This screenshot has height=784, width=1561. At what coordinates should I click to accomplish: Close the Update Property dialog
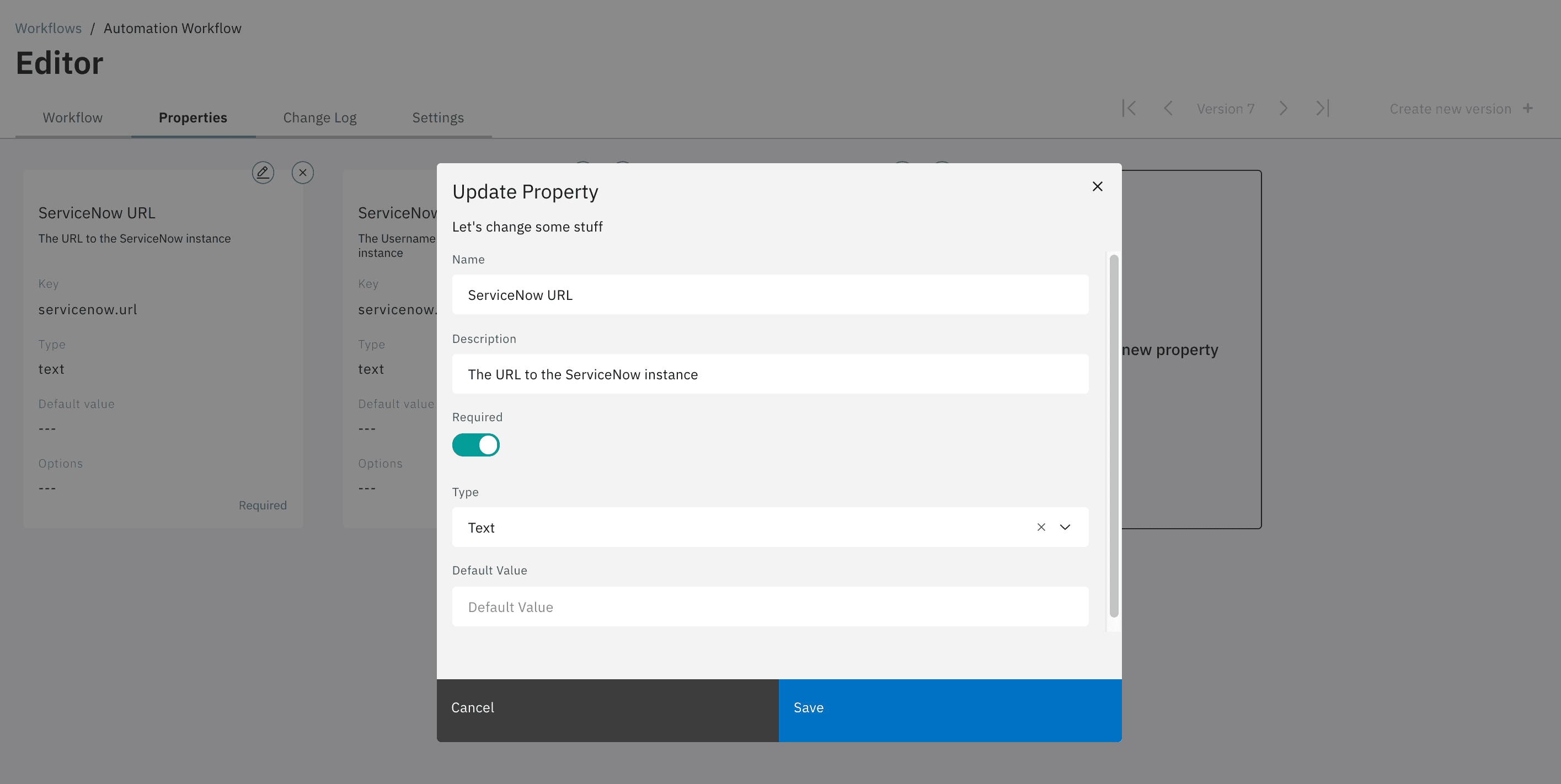point(1097,186)
